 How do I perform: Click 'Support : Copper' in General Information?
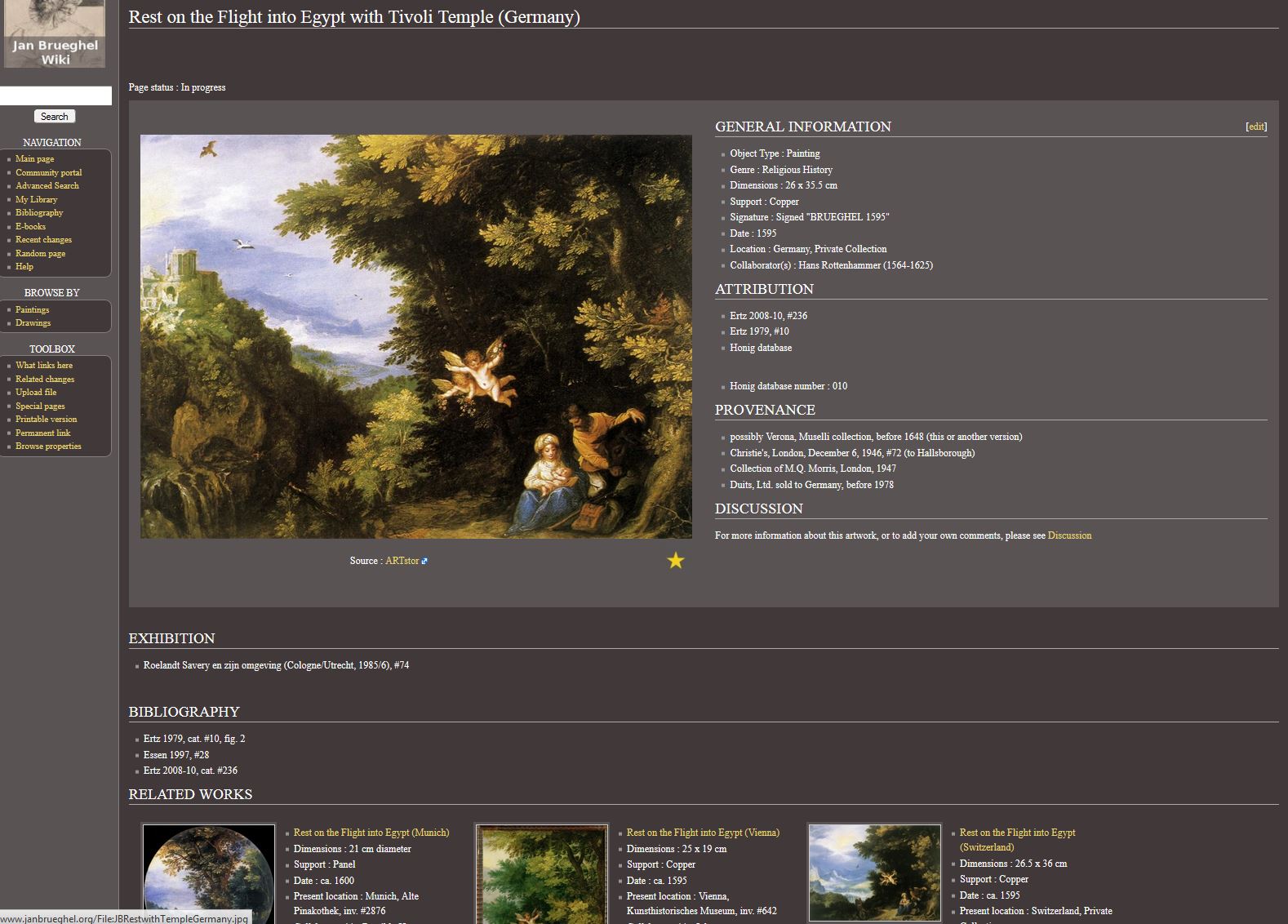coord(764,202)
